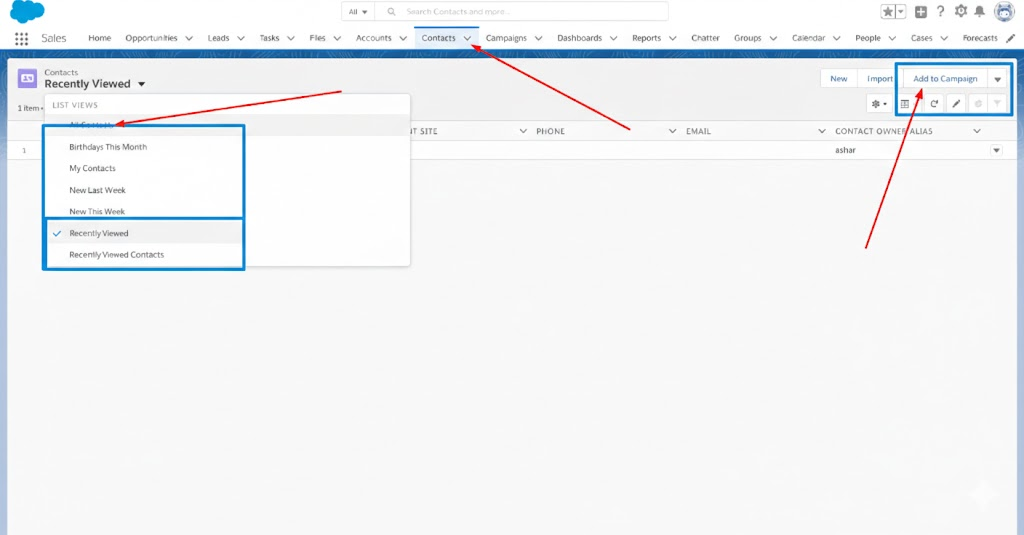Refresh the contacts list view

(934, 104)
